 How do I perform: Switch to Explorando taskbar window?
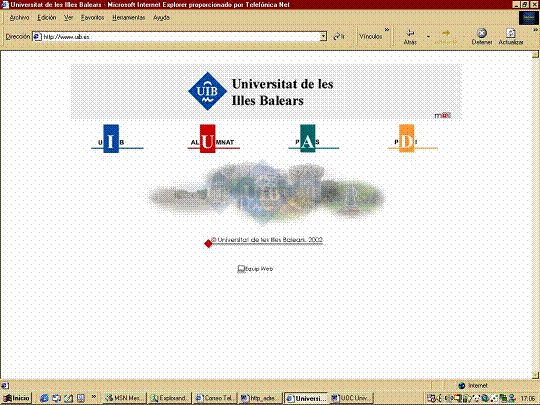pos(170,398)
